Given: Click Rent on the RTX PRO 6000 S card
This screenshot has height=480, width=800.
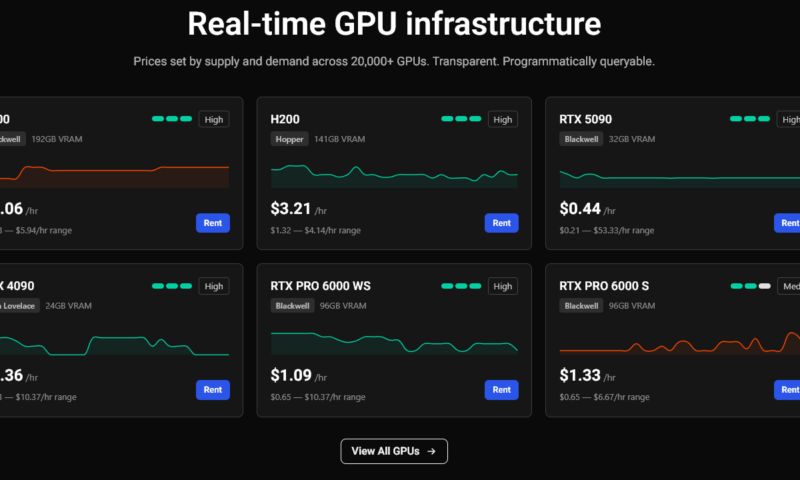Looking at the screenshot, I should 787,390.
